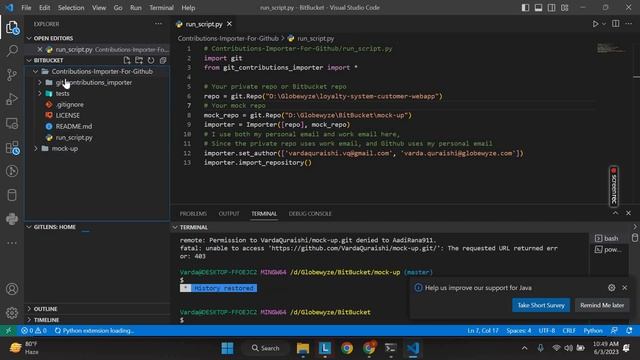The height and width of the screenshot is (360, 640).
Task: Switch to the Debug Console tab
Action: pyautogui.click(x=310, y=213)
